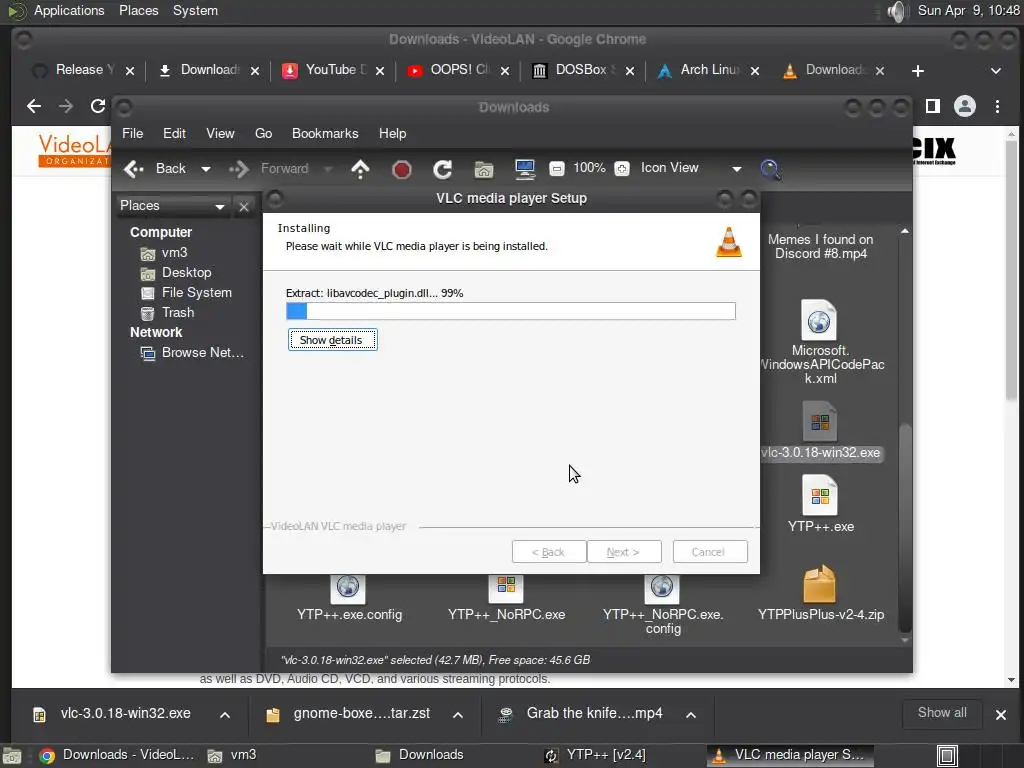This screenshot has height=768, width=1024.
Task: Reload the Downloads folder view
Action: click(443, 170)
